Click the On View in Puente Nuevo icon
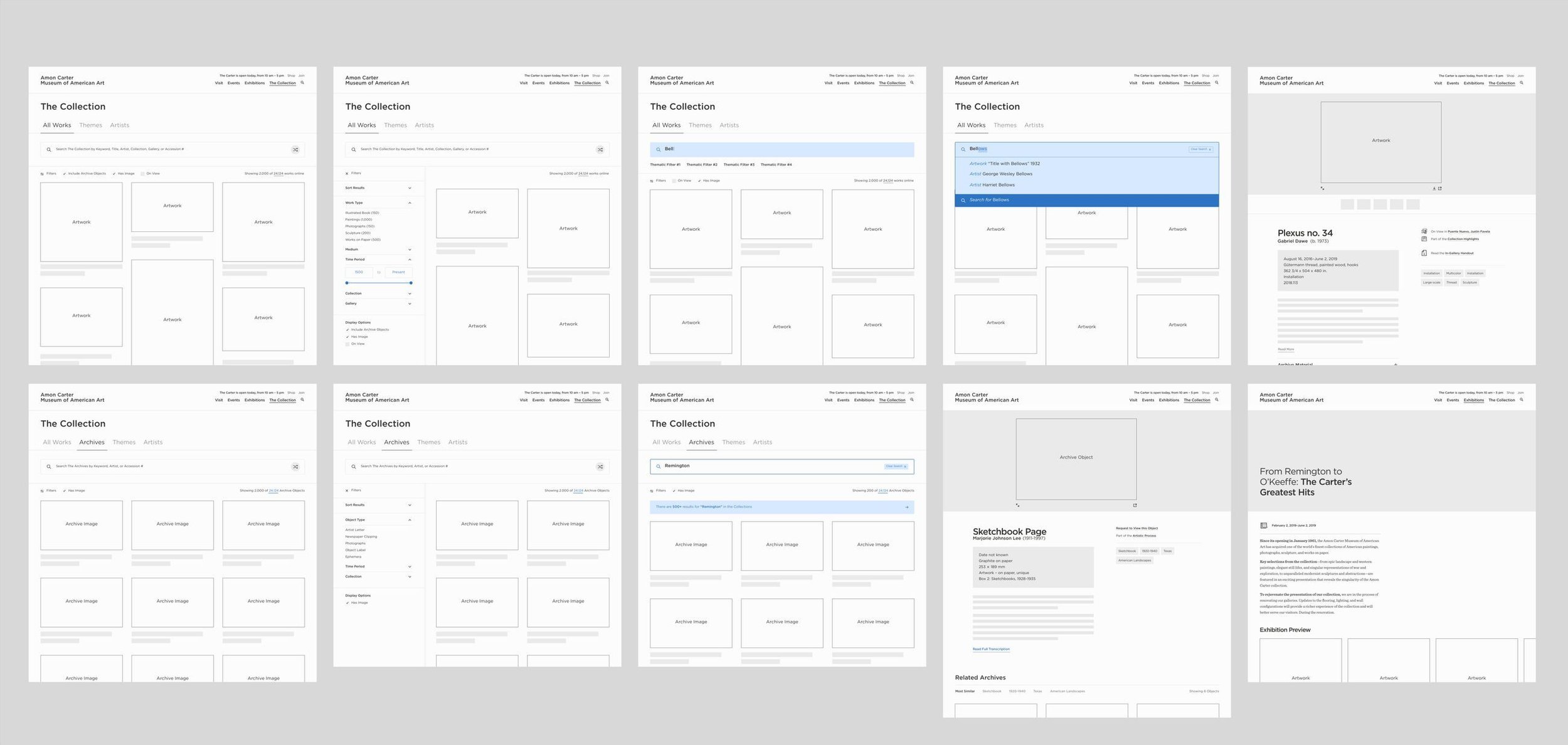1568x745 pixels. click(x=1424, y=231)
